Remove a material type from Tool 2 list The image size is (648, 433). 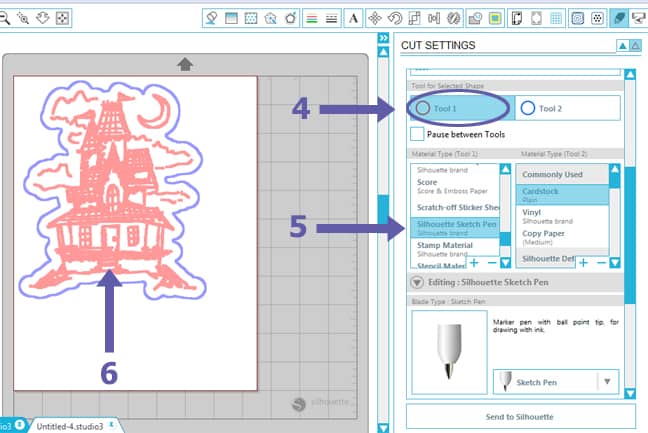pyautogui.click(x=601, y=262)
